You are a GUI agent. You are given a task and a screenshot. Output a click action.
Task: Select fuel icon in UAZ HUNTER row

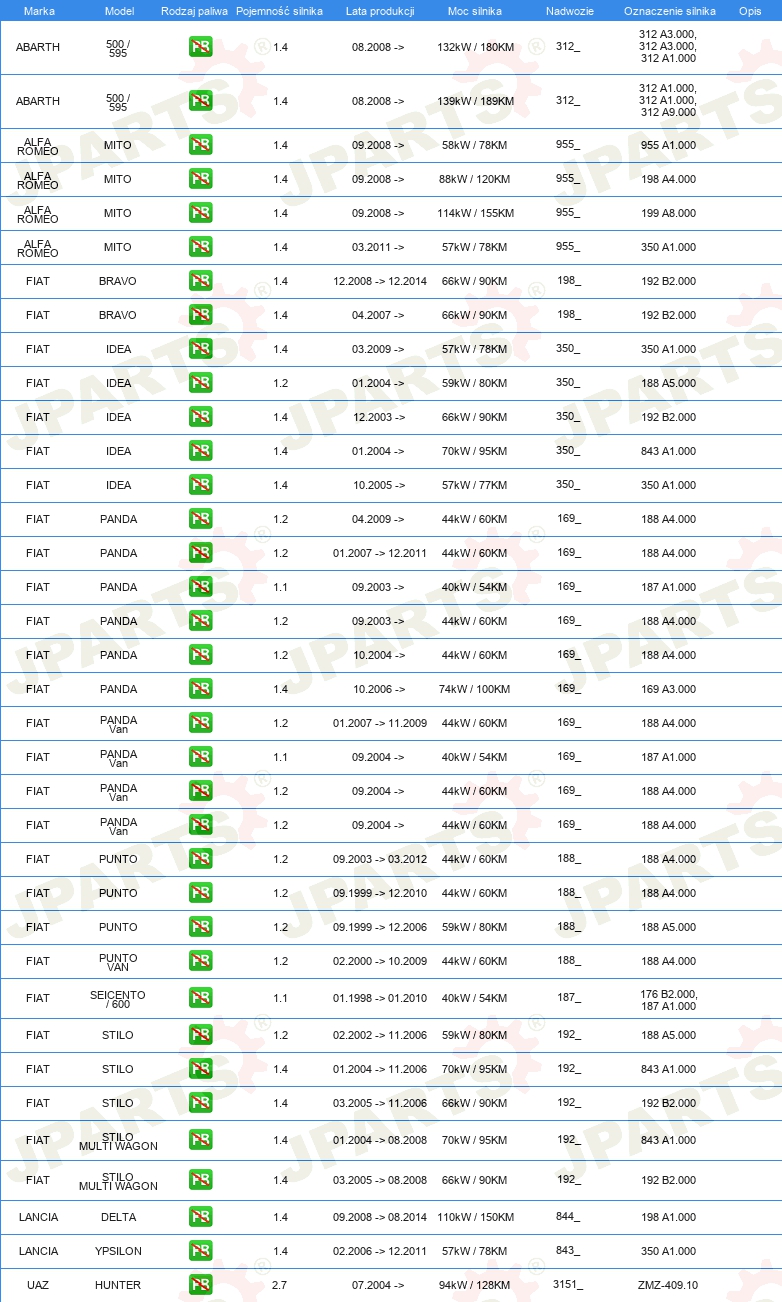tap(201, 1284)
